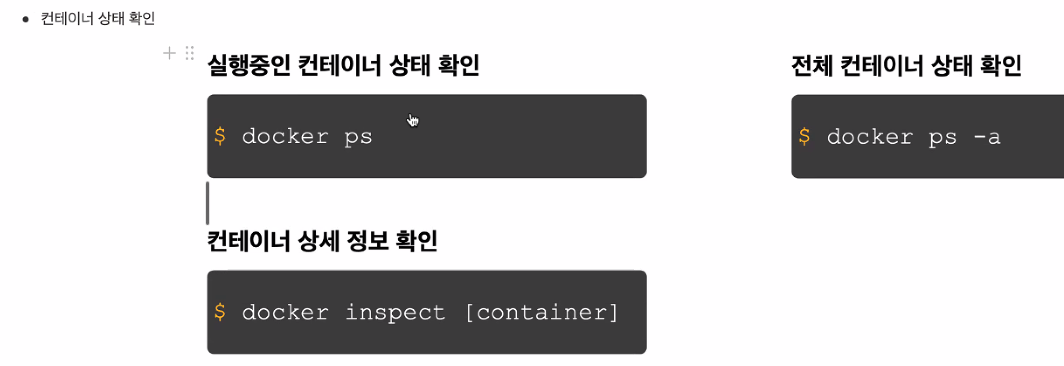Click the bullet dot before 컨테이너 상태 확인
This screenshot has height=366, width=1064.
pyautogui.click(x=26, y=20)
